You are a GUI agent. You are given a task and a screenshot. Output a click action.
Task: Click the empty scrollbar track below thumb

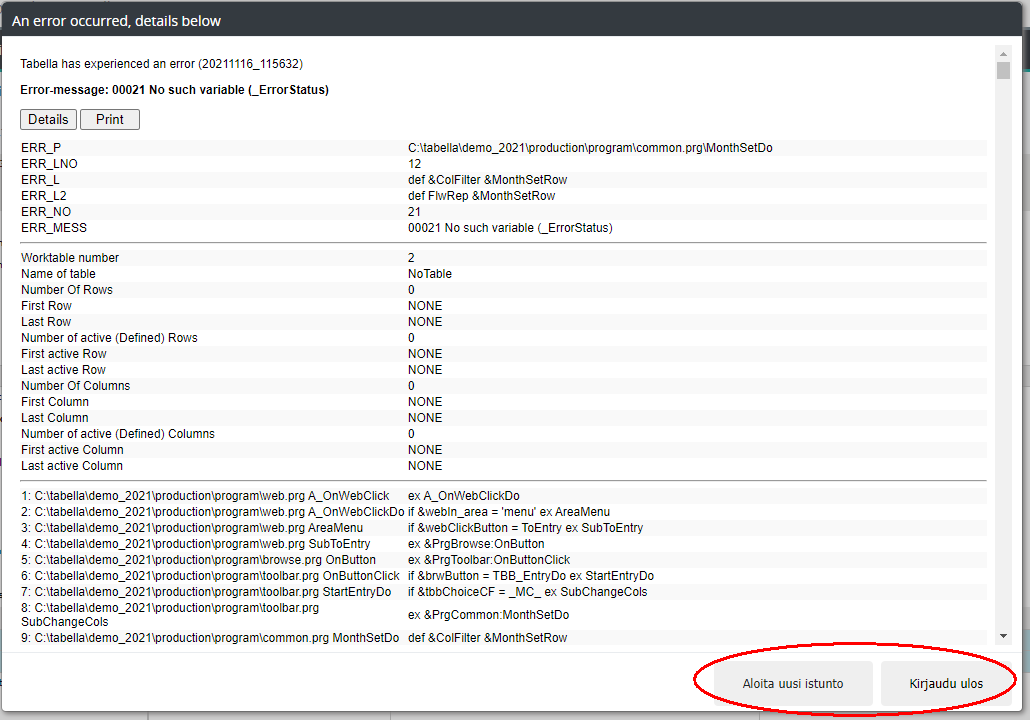pyautogui.click(x=1003, y=350)
